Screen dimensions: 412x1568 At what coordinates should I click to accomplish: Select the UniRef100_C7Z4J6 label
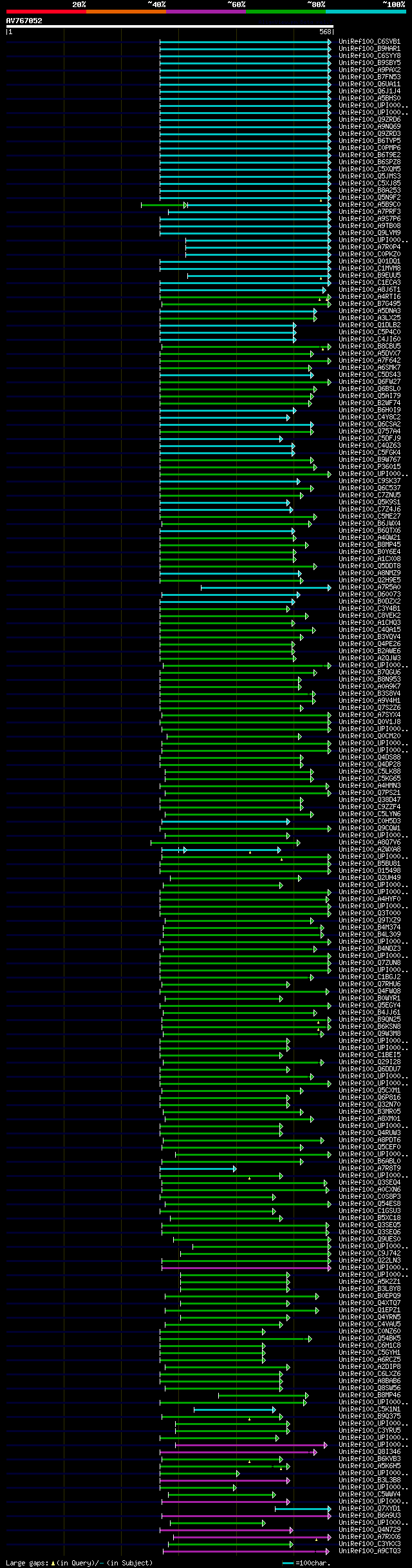pos(370,509)
